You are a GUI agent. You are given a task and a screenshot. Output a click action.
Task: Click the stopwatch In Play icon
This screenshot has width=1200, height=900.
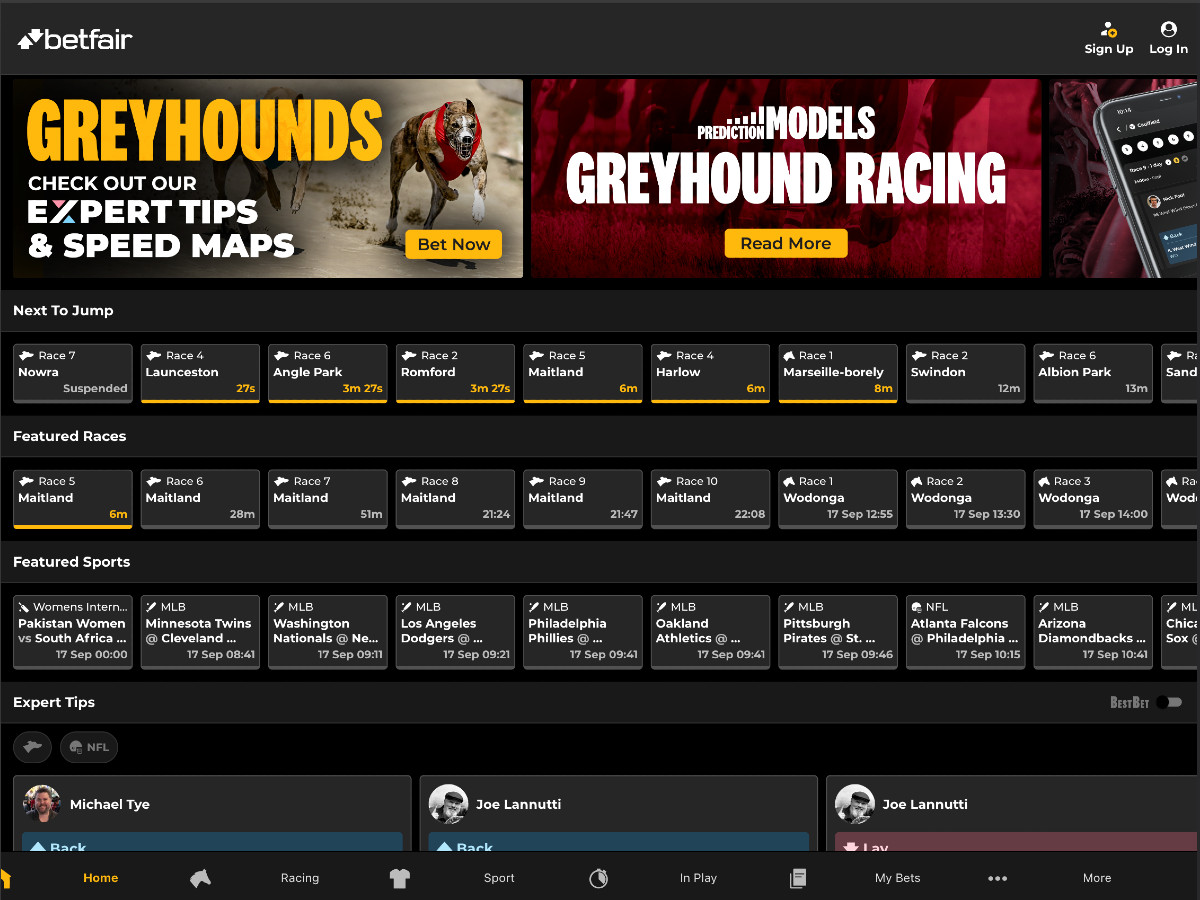coord(598,878)
